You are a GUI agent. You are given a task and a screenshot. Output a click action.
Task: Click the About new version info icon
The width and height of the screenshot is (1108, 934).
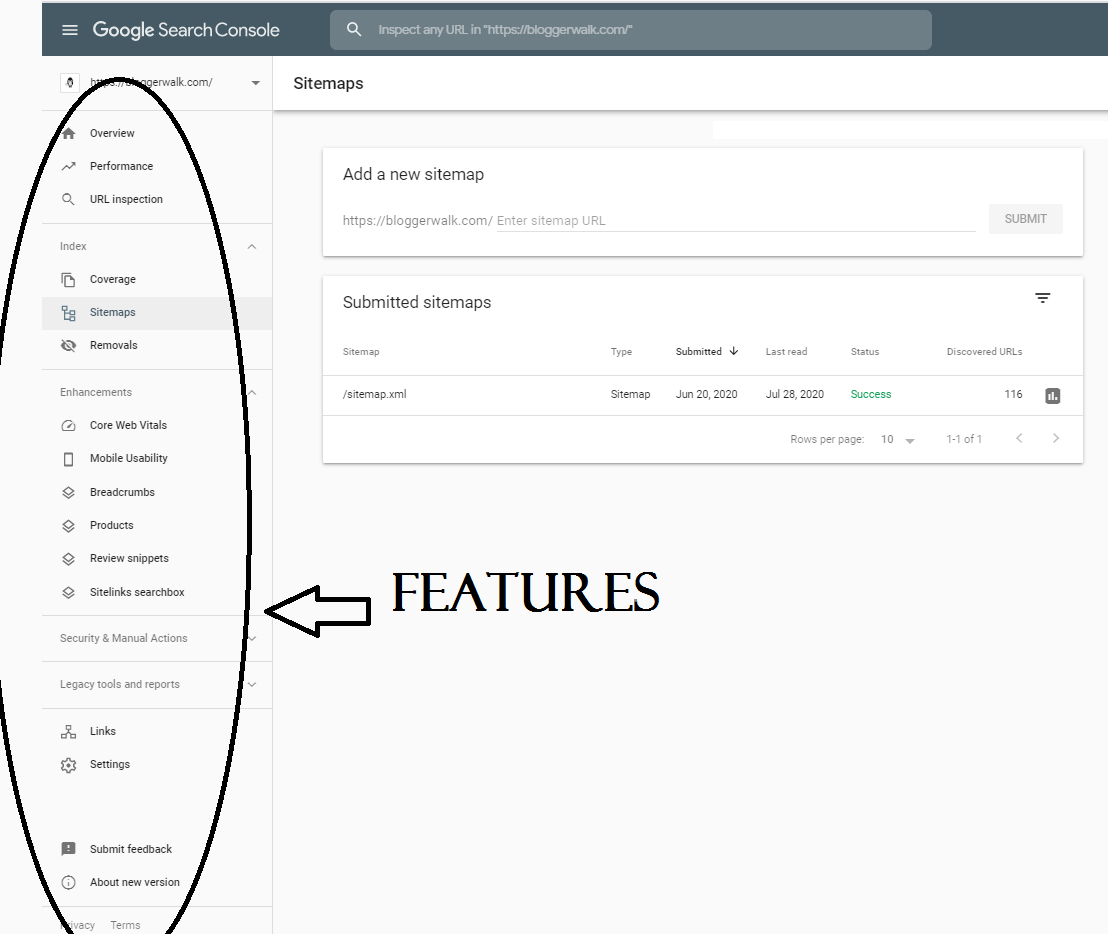click(69, 882)
